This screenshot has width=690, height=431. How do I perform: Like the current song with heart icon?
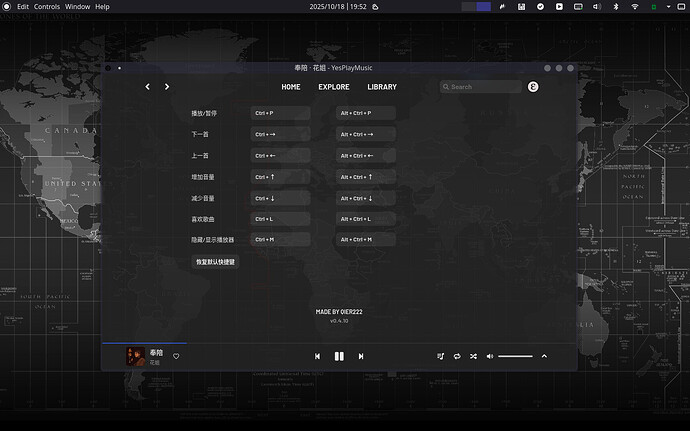(176, 356)
